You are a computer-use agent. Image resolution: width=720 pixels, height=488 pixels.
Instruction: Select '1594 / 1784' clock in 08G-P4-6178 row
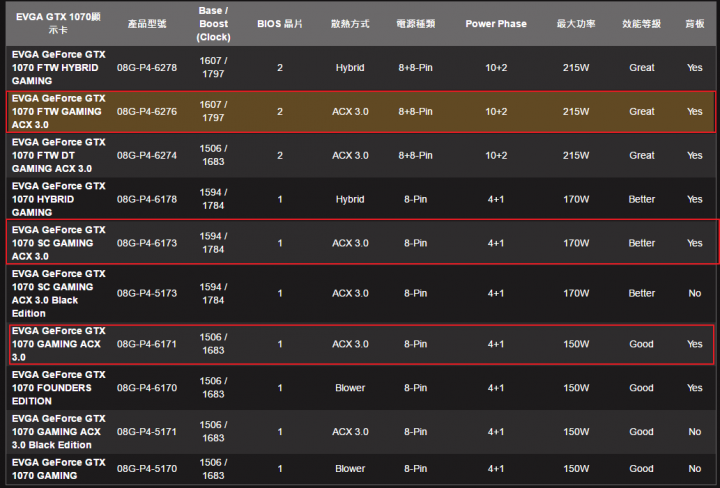(x=214, y=199)
